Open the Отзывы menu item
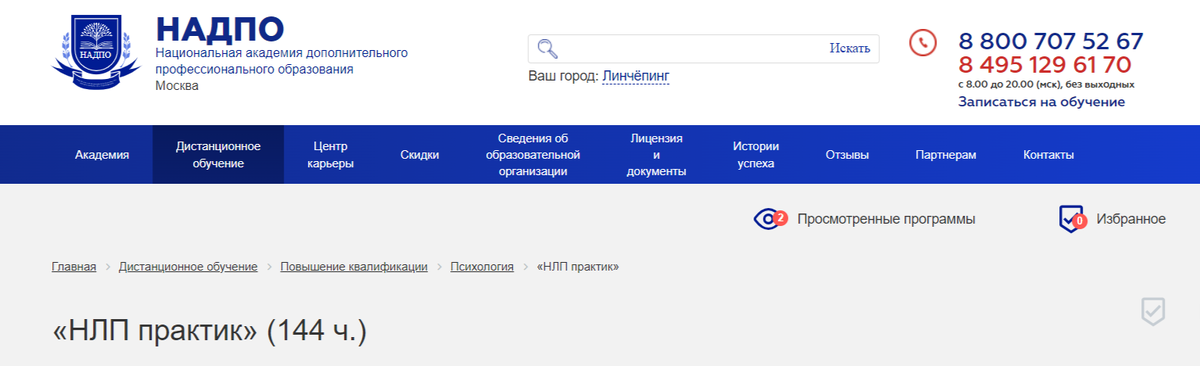 tap(847, 155)
